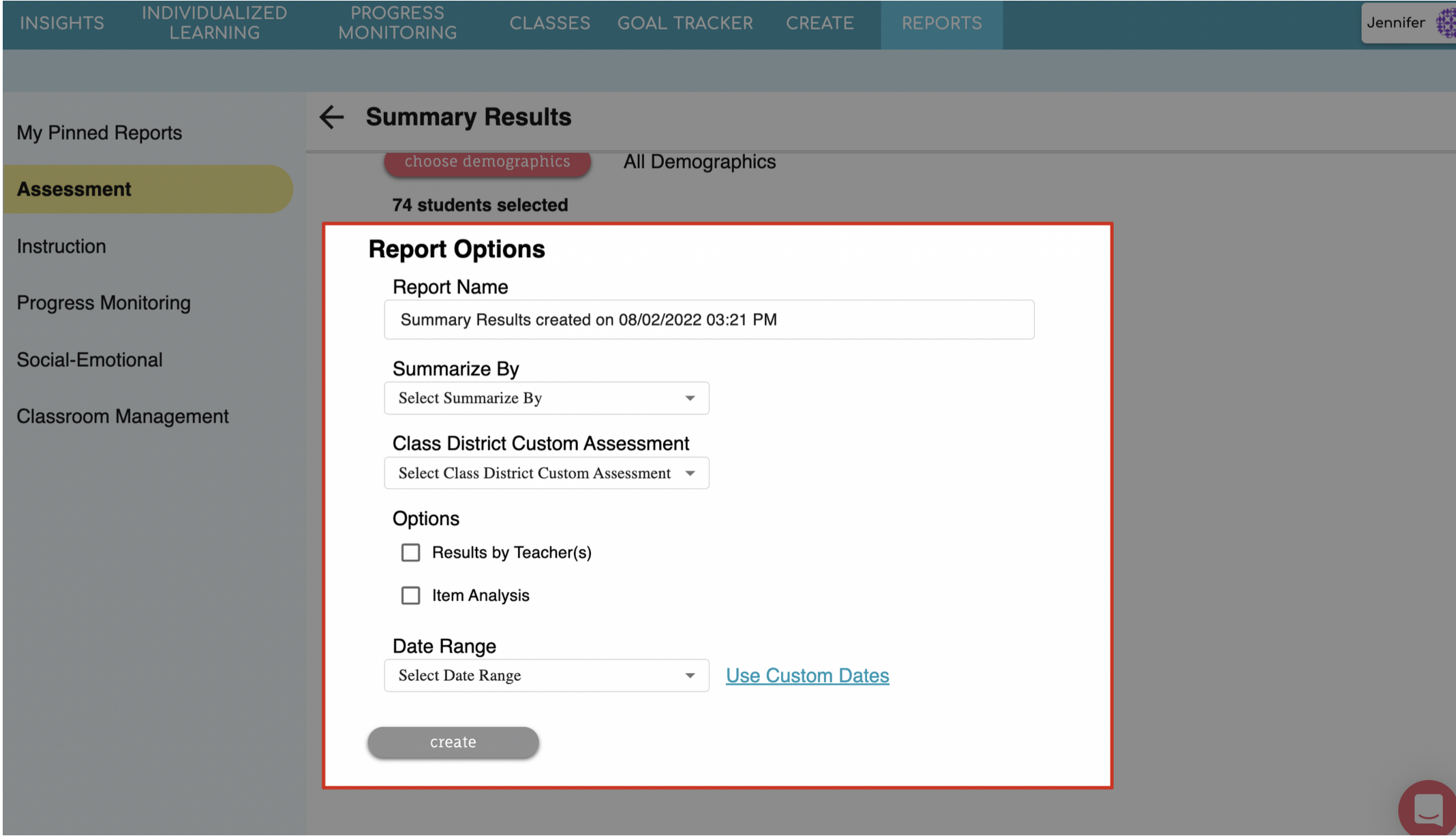Image resolution: width=1456 pixels, height=836 pixels.
Task: Click Jennifer's profile avatar icon
Action: pyautogui.click(x=1446, y=23)
